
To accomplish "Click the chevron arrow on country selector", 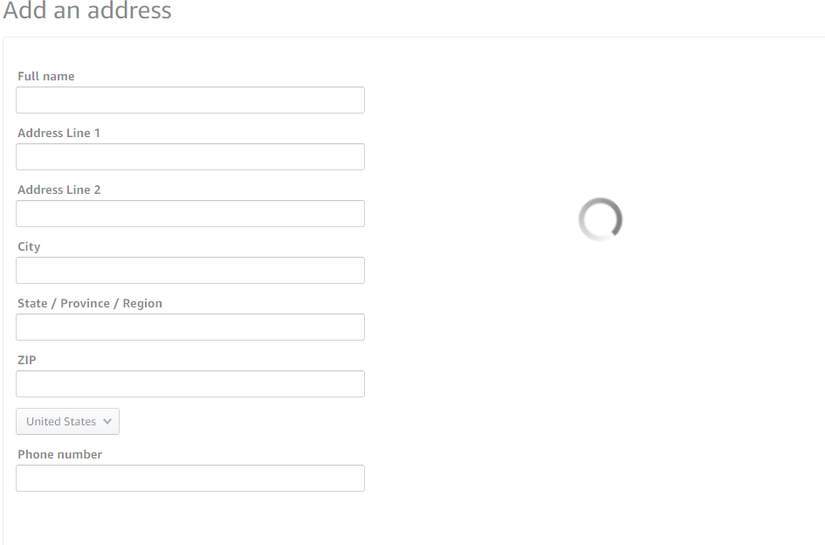I will (107, 422).
